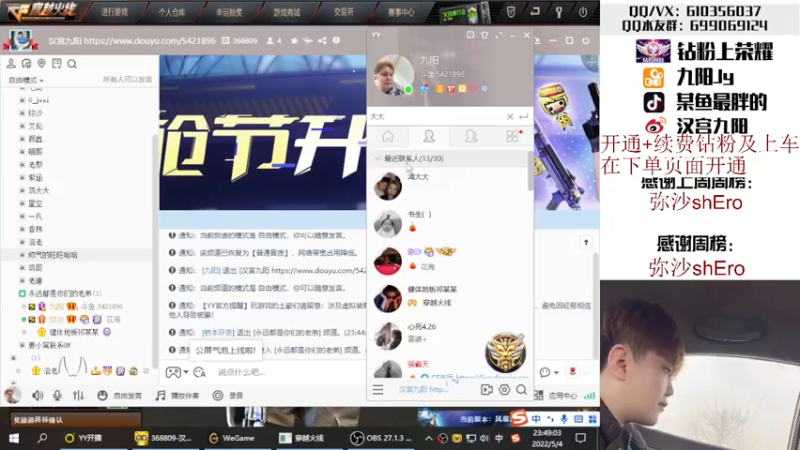Select contact 心死4.26
800x450 pixels.
coord(449,335)
